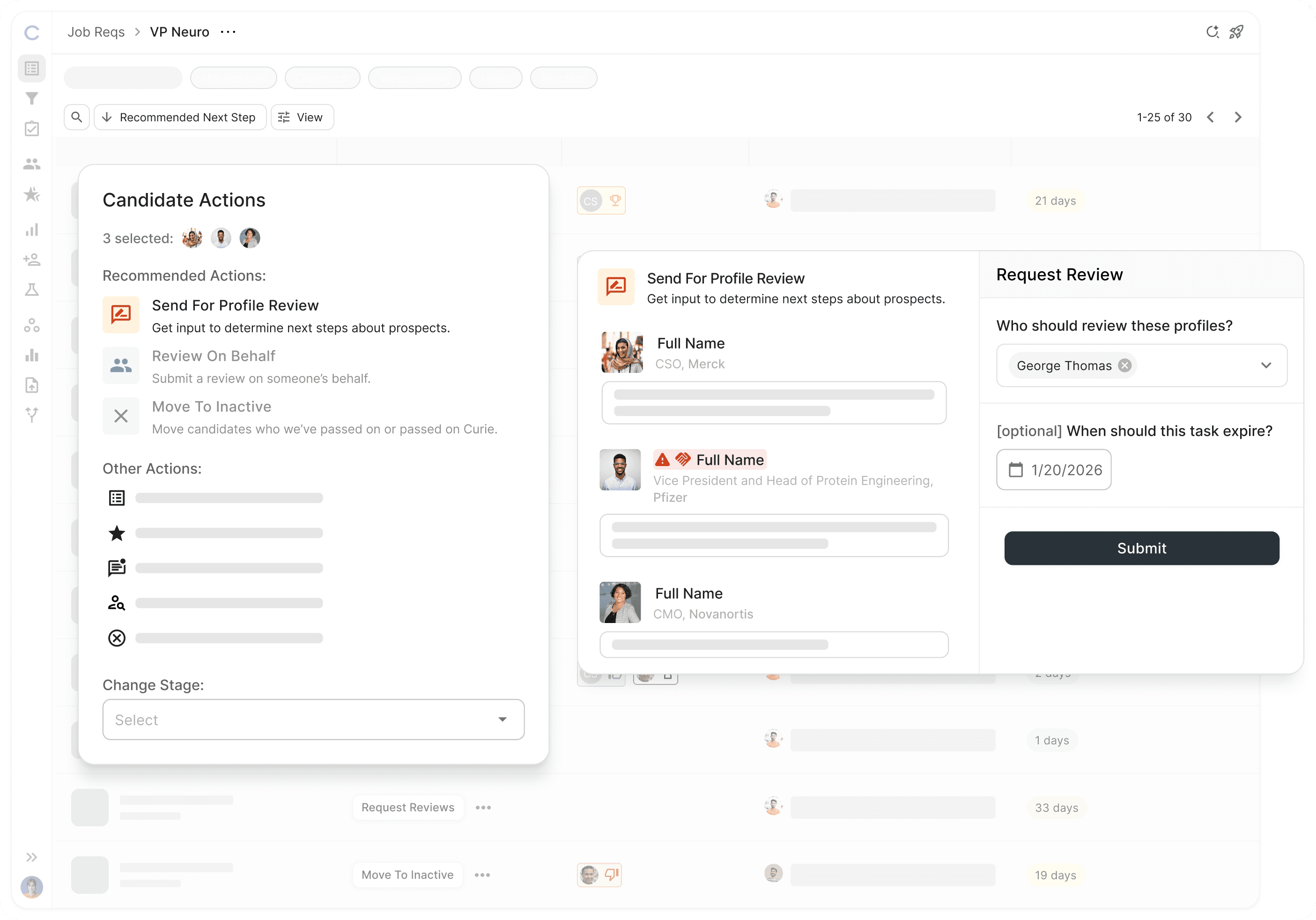Go to next page of candidates

(x=1238, y=117)
